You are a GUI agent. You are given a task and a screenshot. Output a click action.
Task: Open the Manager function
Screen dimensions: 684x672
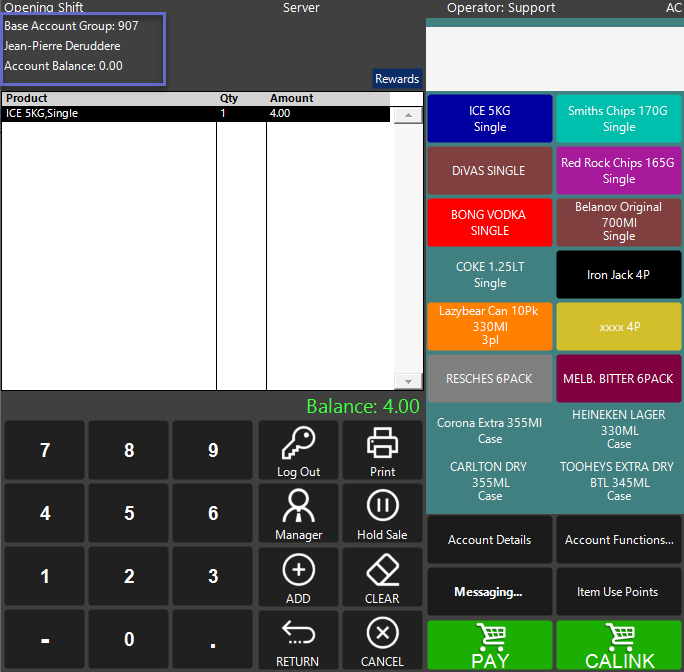point(298,513)
